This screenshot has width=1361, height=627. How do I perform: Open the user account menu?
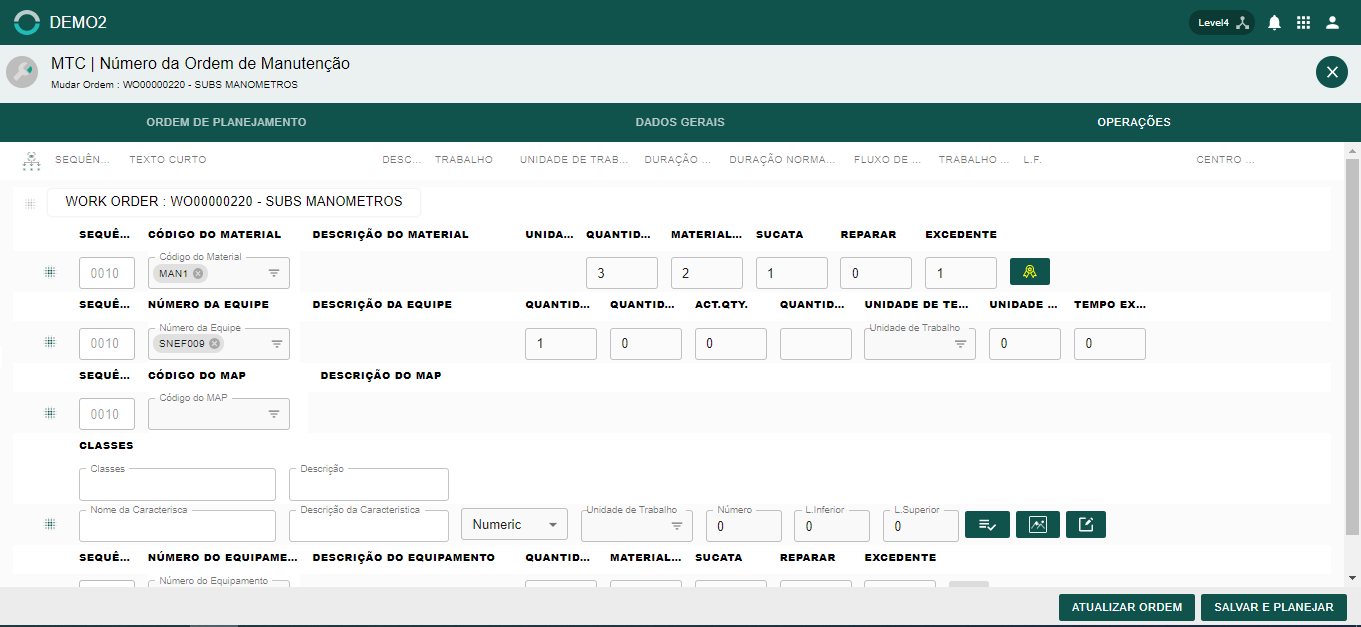point(1332,22)
